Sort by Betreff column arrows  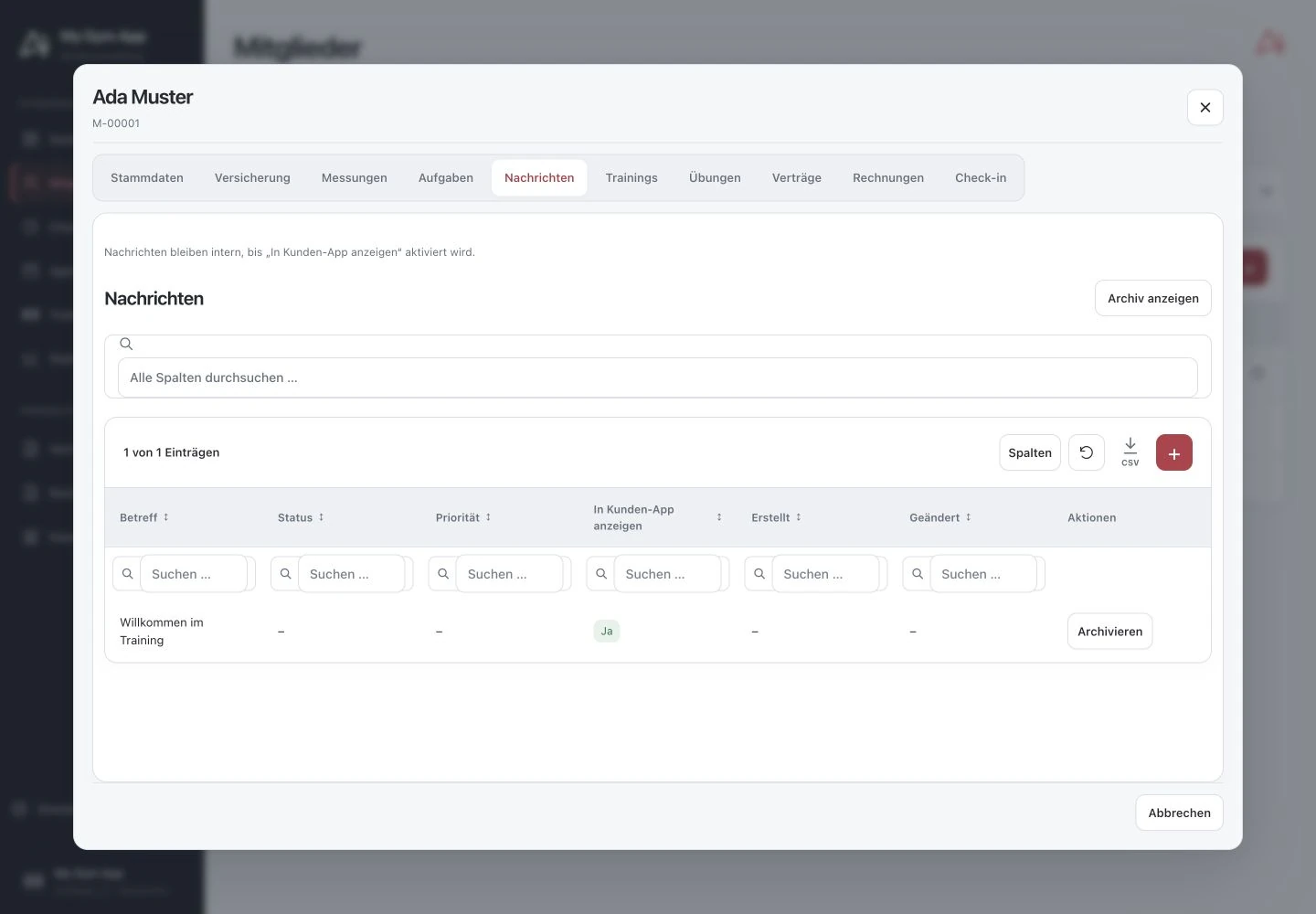pyautogui.click(x=166, y=517)
